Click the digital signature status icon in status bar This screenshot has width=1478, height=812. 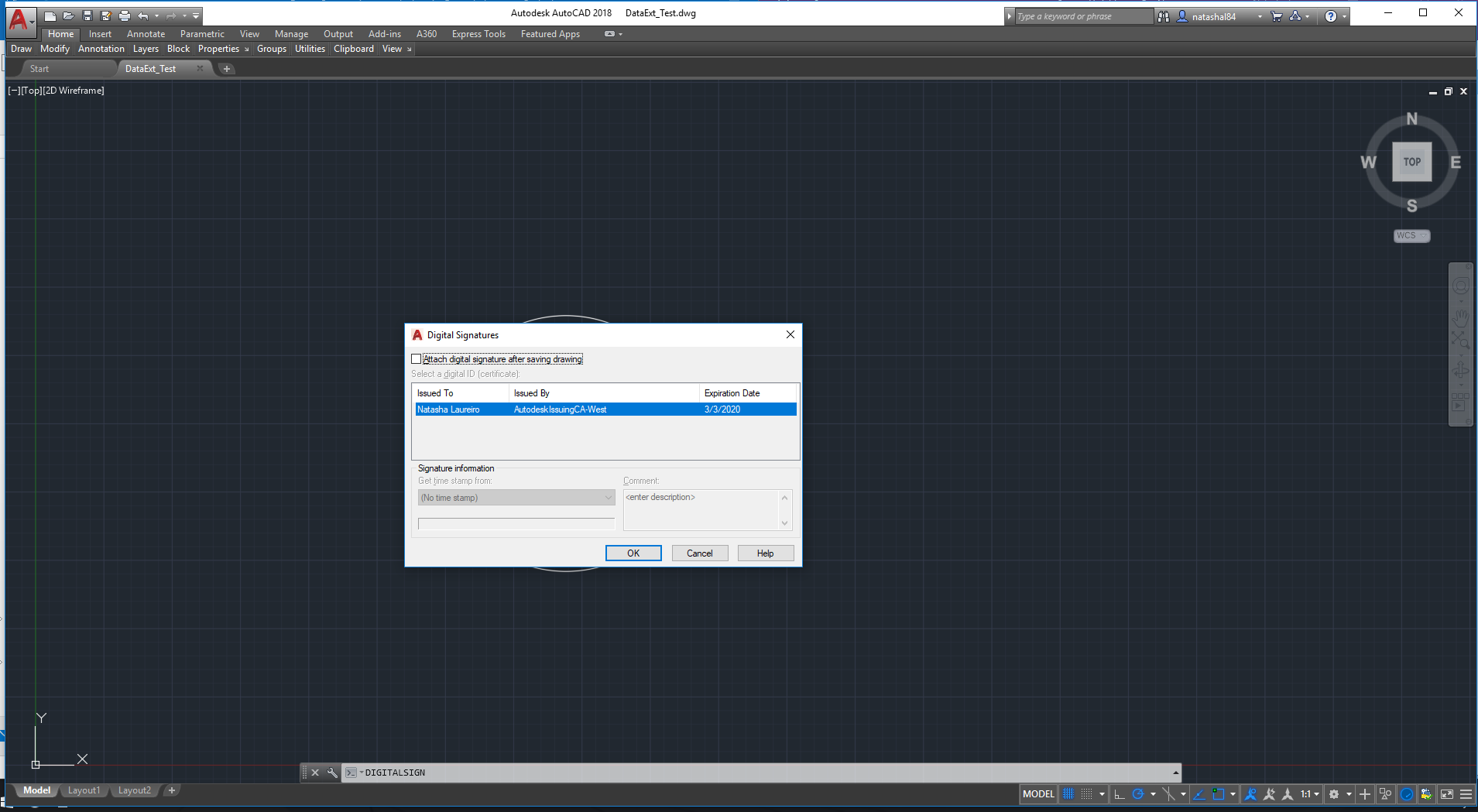[x=1427, y=794]
